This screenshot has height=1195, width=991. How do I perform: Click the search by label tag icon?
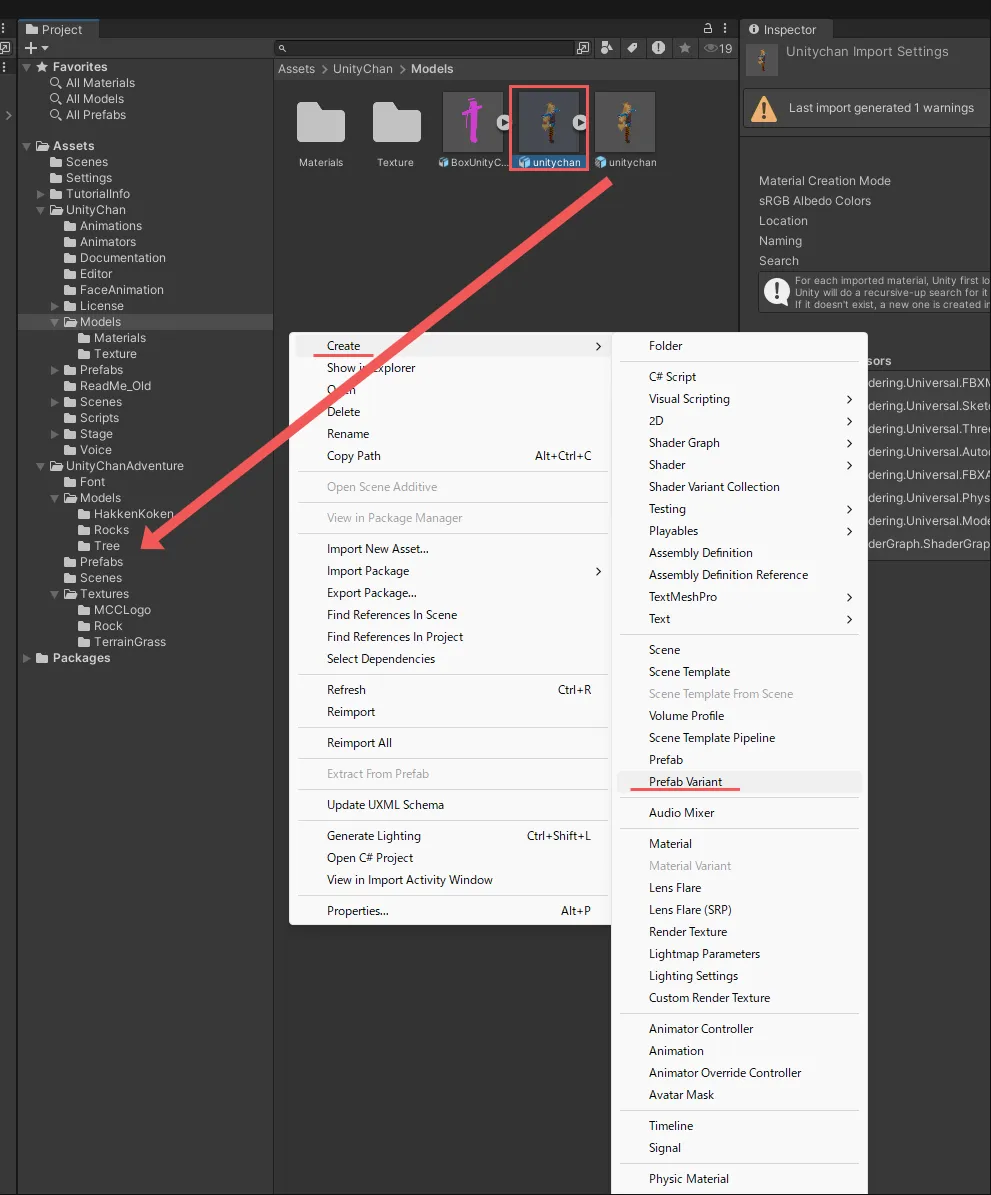[632, 48]
